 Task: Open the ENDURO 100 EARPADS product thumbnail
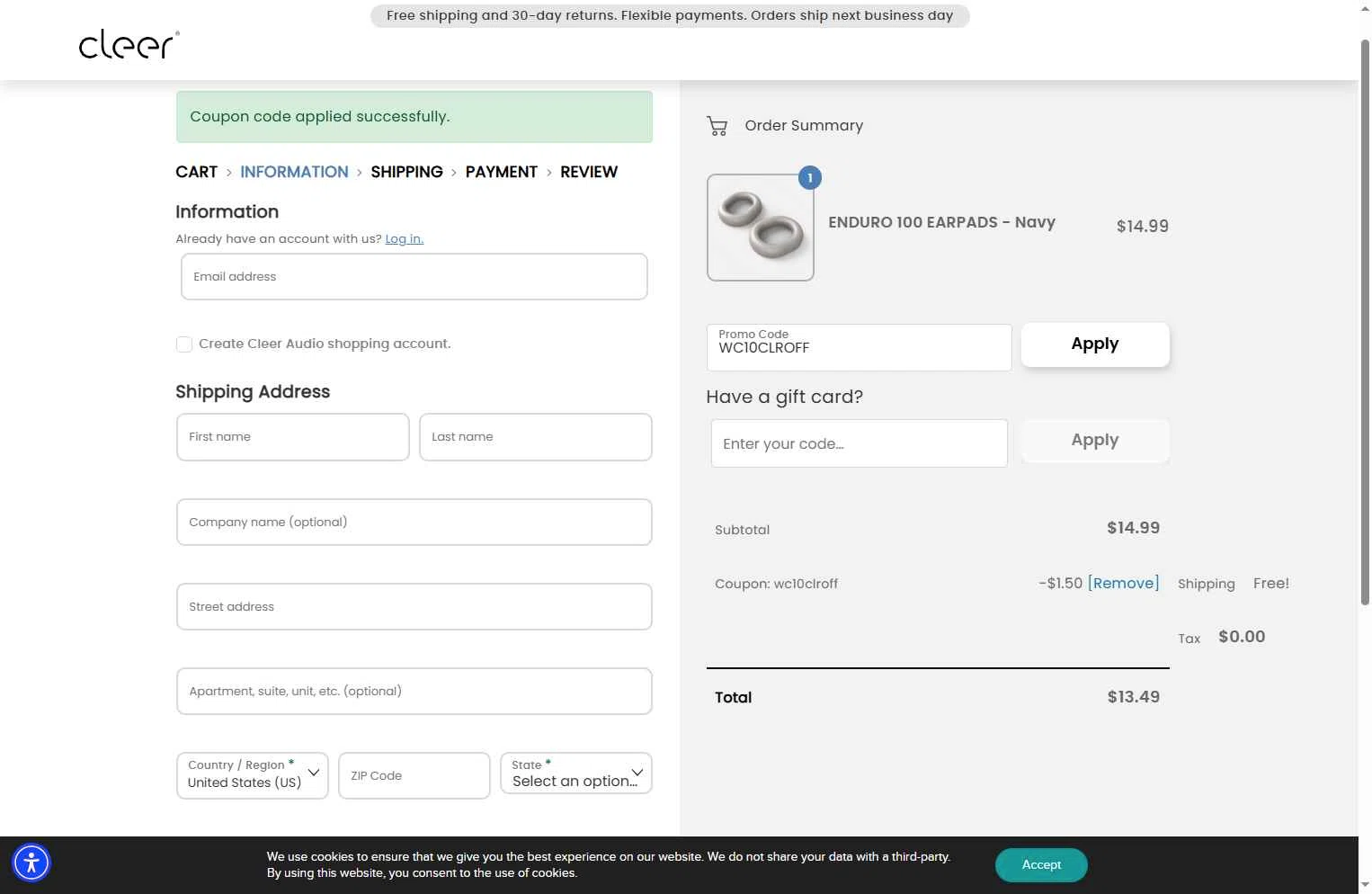tap(761, 228)
